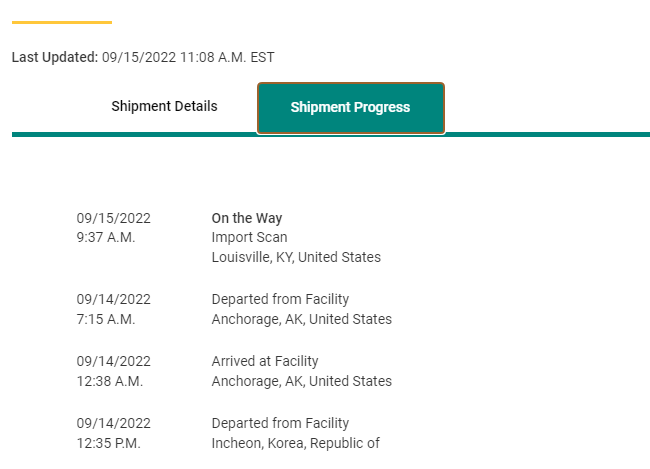650x469 pixels.
Task: Click the Anchorage location under Arrived at Facility
Action: [301, 381]
